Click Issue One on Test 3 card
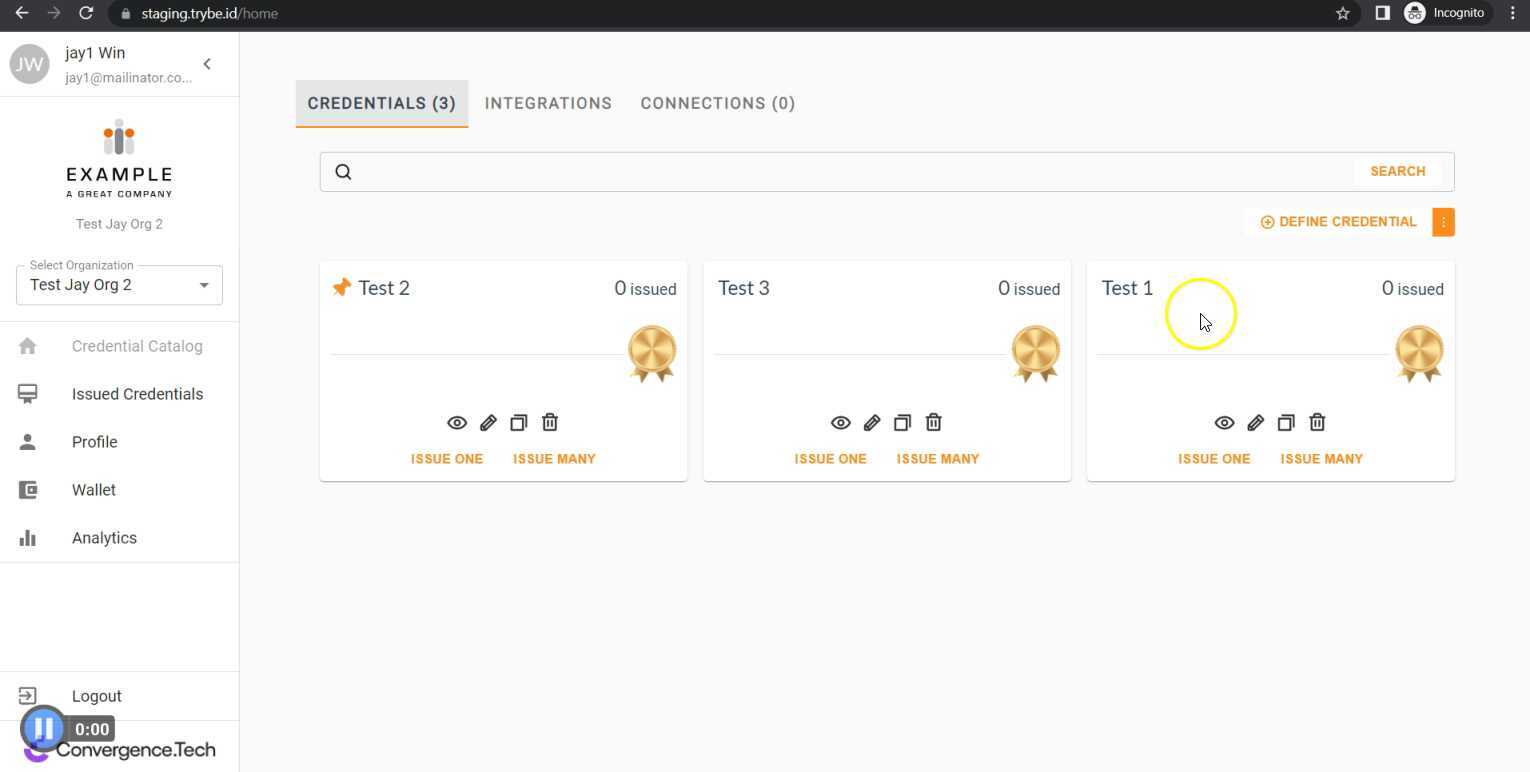This screenshot has height=772, width=1530. pyautogui.click(x=831, y=459)
